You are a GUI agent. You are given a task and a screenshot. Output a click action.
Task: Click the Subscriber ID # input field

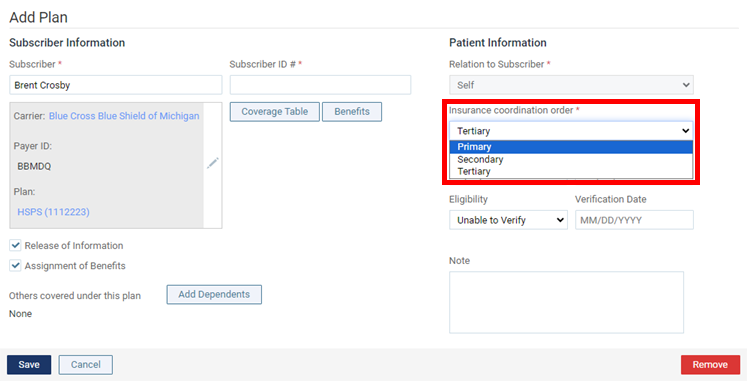321,85
